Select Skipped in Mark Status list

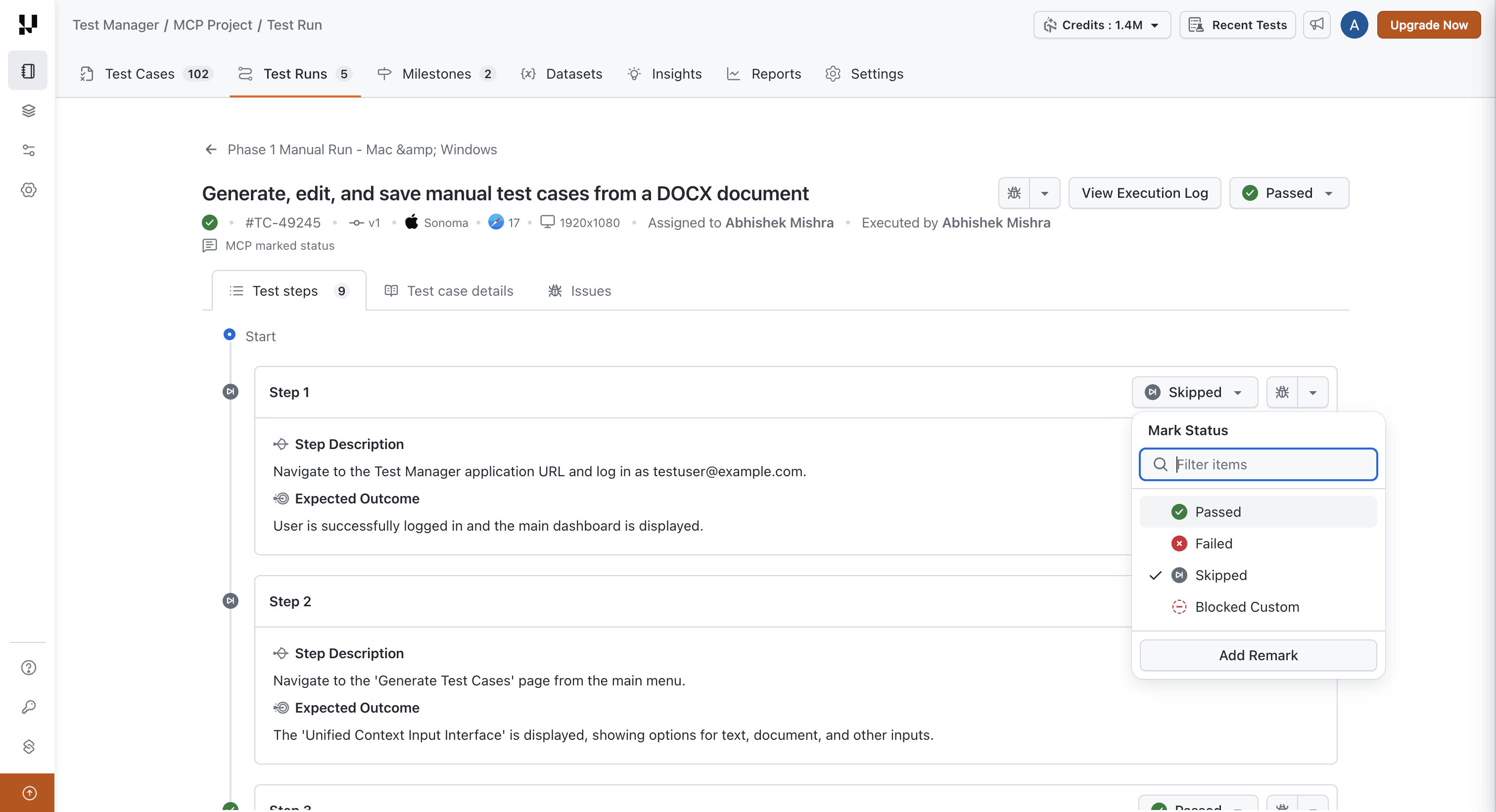[x=1258, y=575]
